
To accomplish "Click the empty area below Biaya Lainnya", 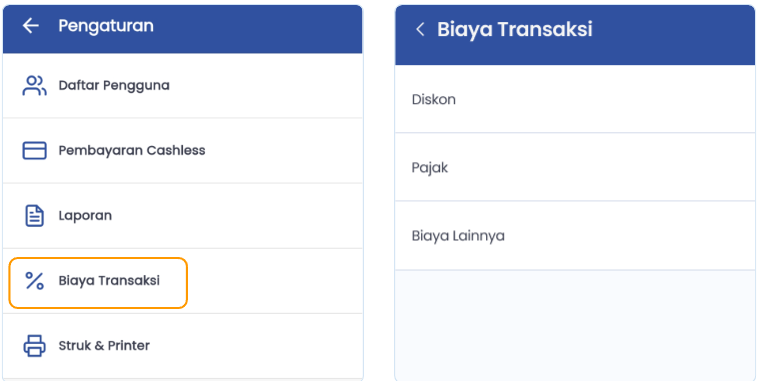I will (x=575, y=325).
